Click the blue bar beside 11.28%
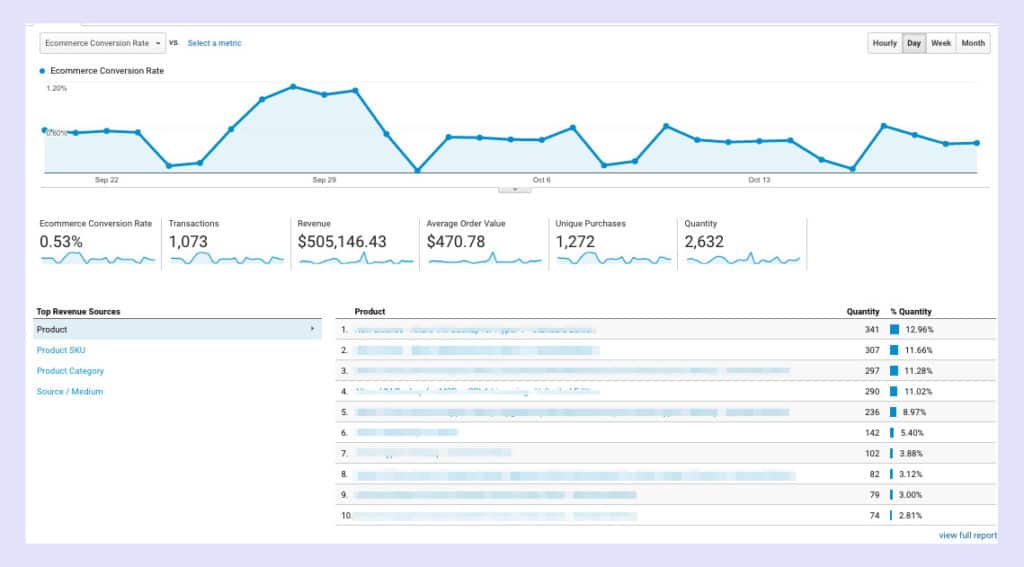Image resolution: width=1024 pixels, height=567 pixels. coord(894,371)
